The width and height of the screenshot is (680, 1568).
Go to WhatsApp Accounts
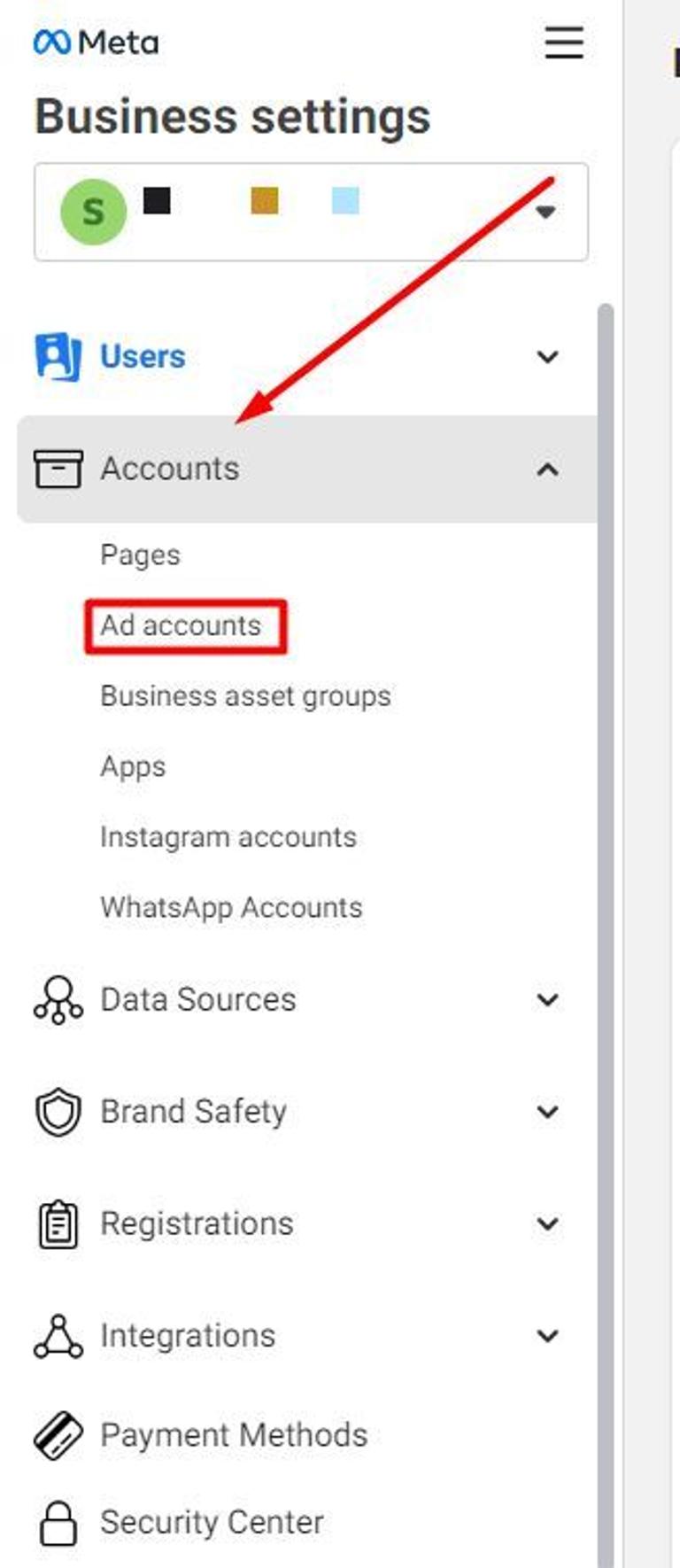pyautogui.click(x=231, y=908)
